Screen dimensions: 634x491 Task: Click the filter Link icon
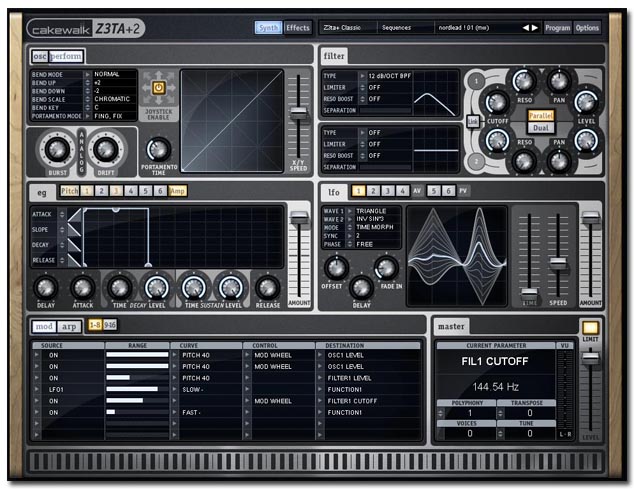click(473, 121)
